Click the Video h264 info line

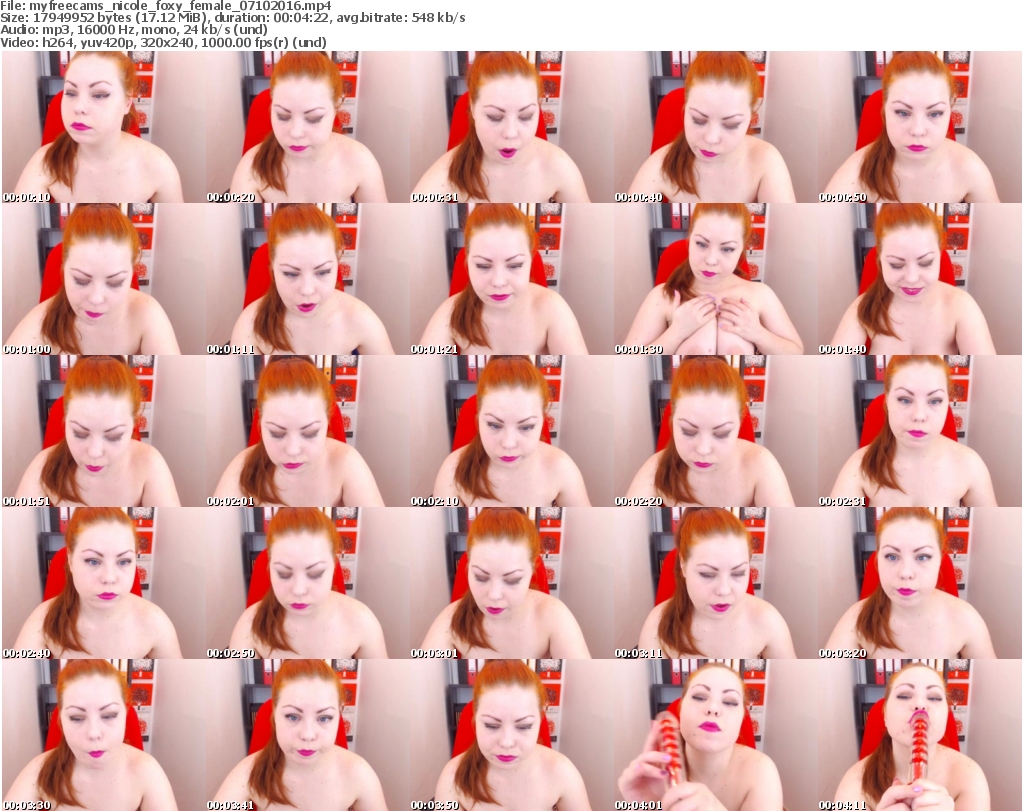click(x=163, y=43)
